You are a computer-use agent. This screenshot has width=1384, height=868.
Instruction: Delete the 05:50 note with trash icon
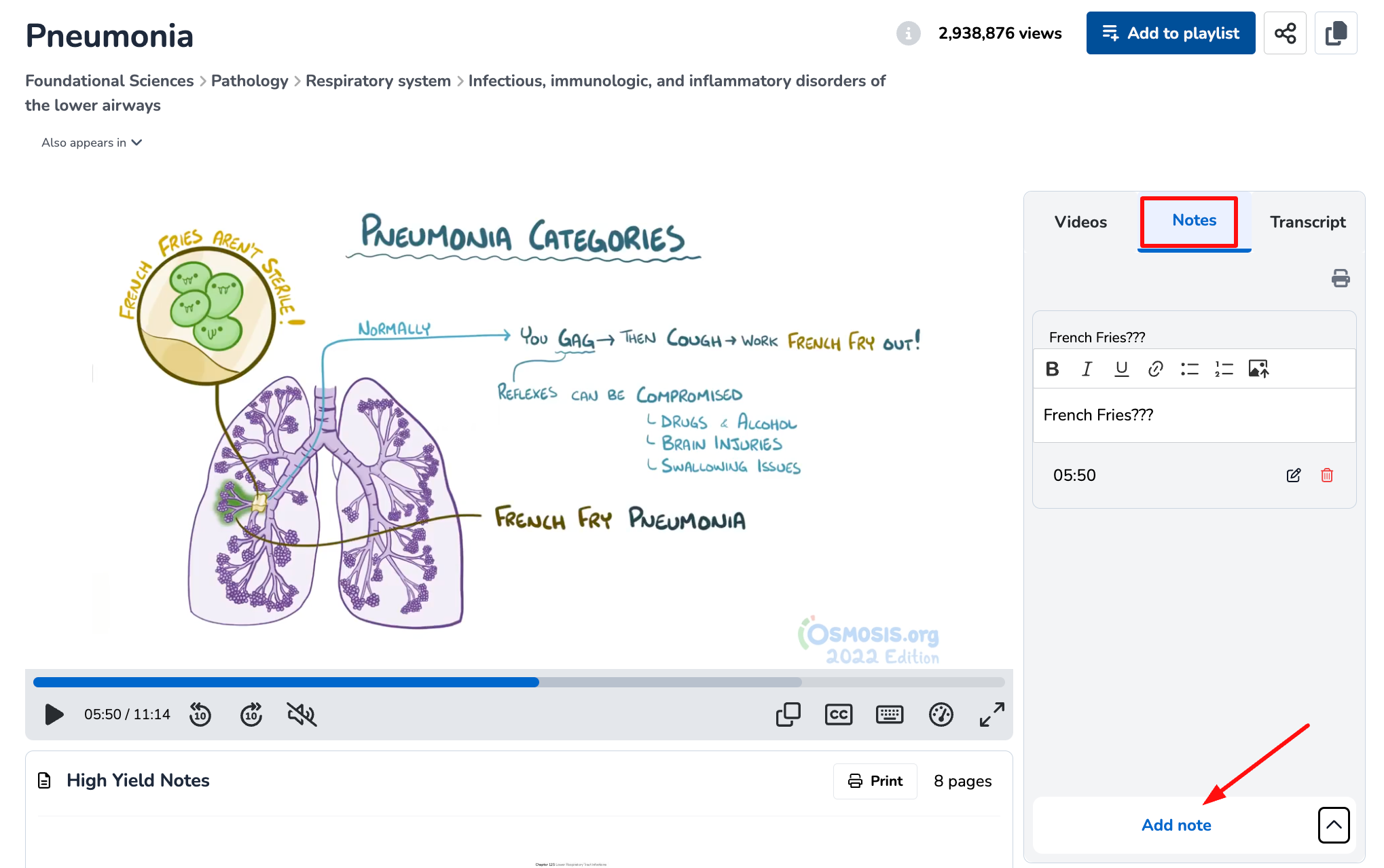point(1326,475)
